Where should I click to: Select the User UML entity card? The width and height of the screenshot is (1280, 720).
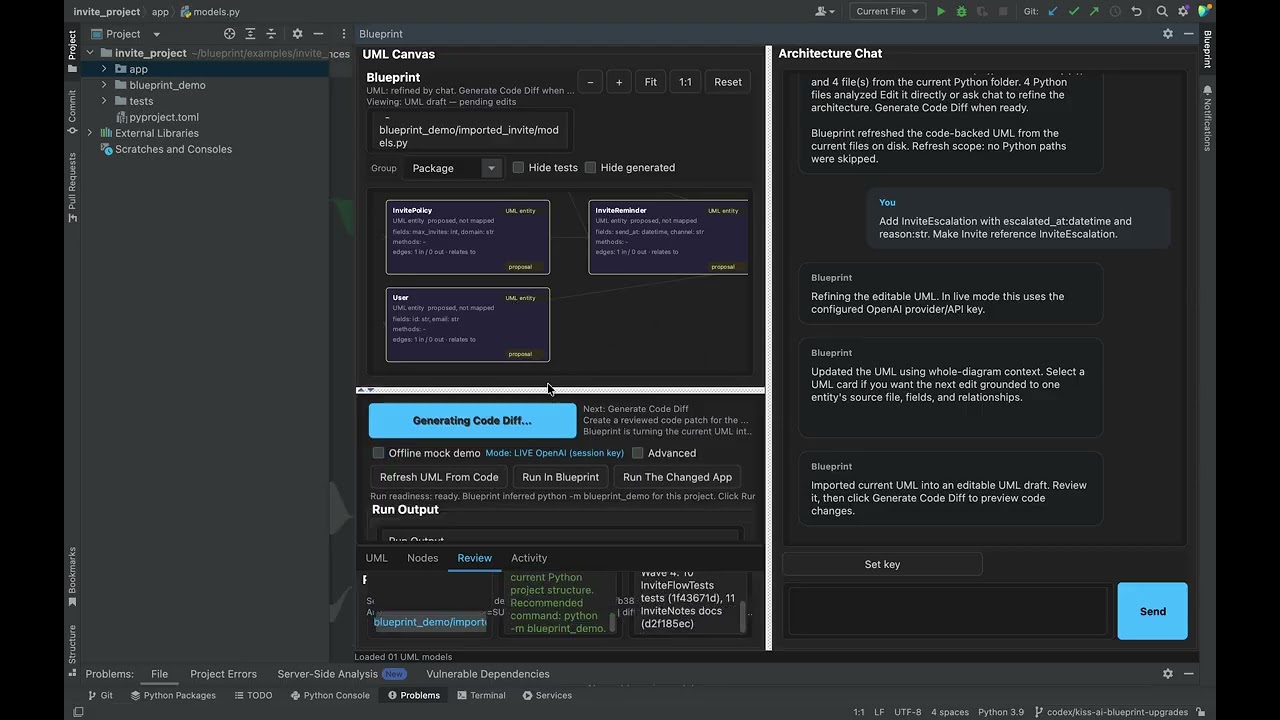pos(468,325)
